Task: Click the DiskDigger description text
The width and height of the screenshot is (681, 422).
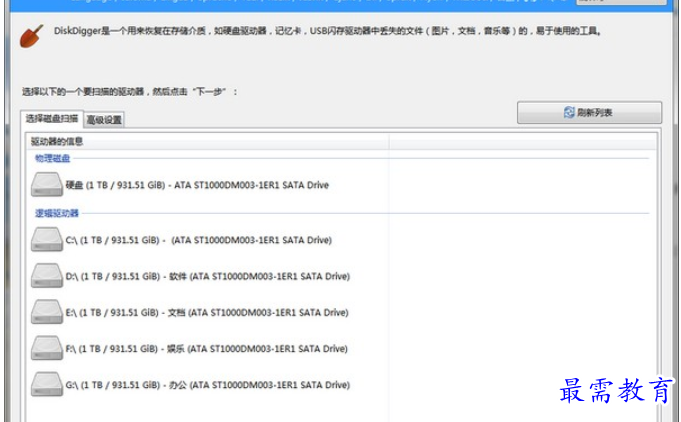Action: [x=327, y=31]
